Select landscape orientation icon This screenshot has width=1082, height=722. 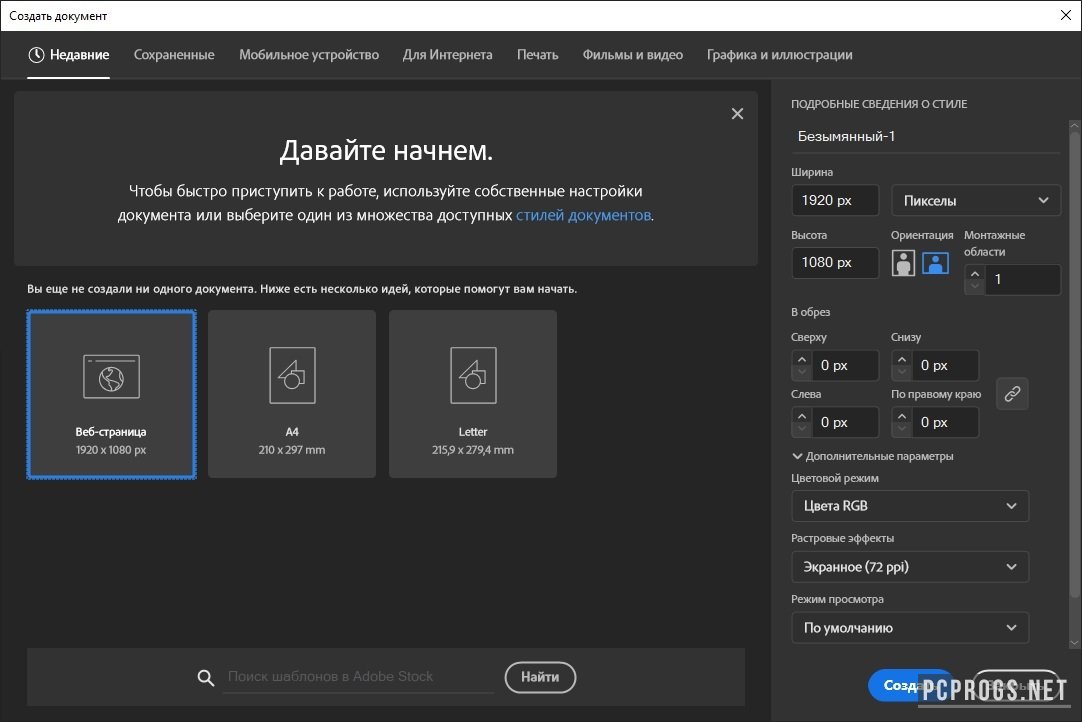click(x=936, y=263)
